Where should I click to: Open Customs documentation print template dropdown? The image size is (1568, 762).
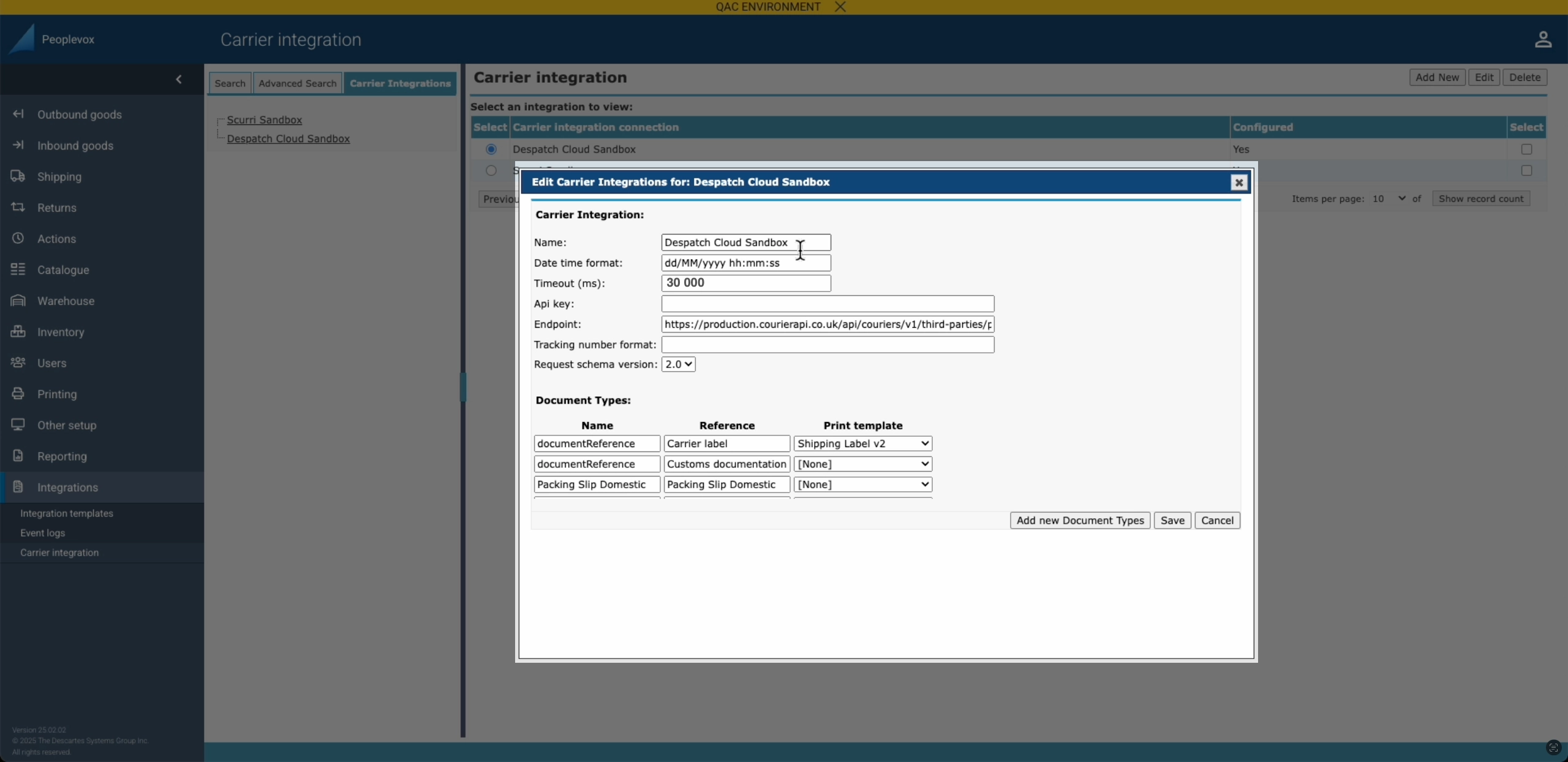point(862,464)
